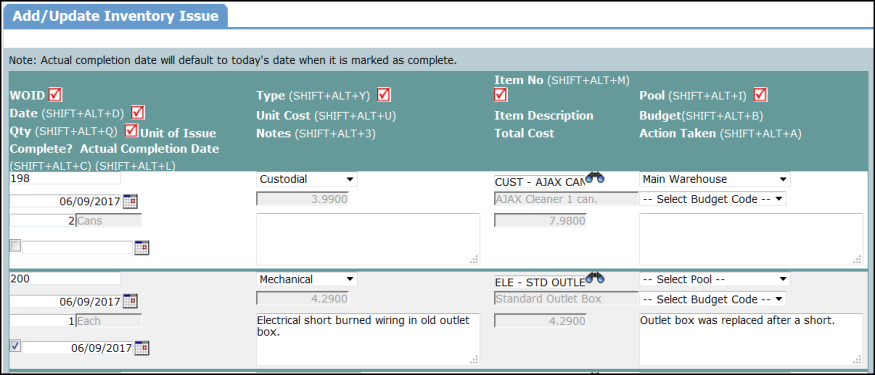Viewport: 875px width, 375px height.
Task: Open calendar picker for WOID 200 date
Action: (x=130, y=301)
